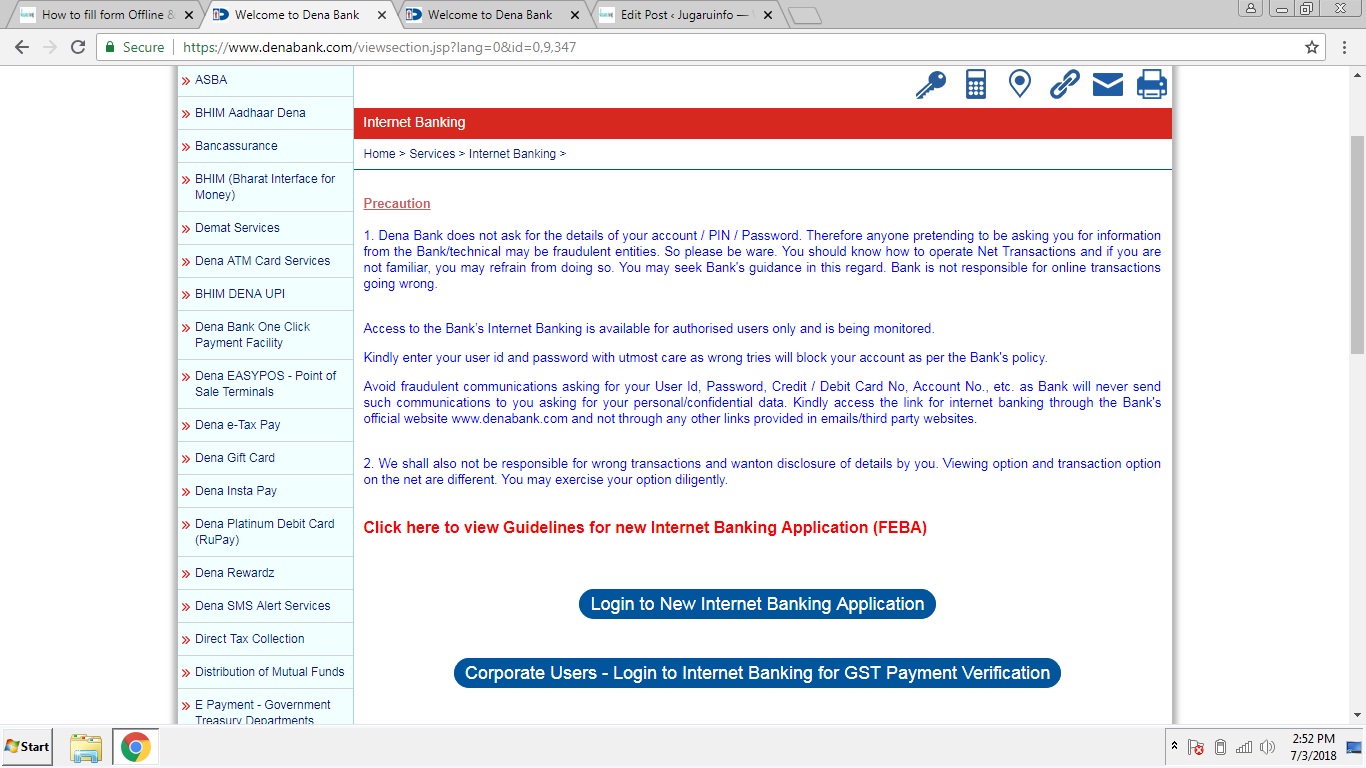Click the volume speaker tray icon
Screen dimensions: 1366x768
point(1268,747)
